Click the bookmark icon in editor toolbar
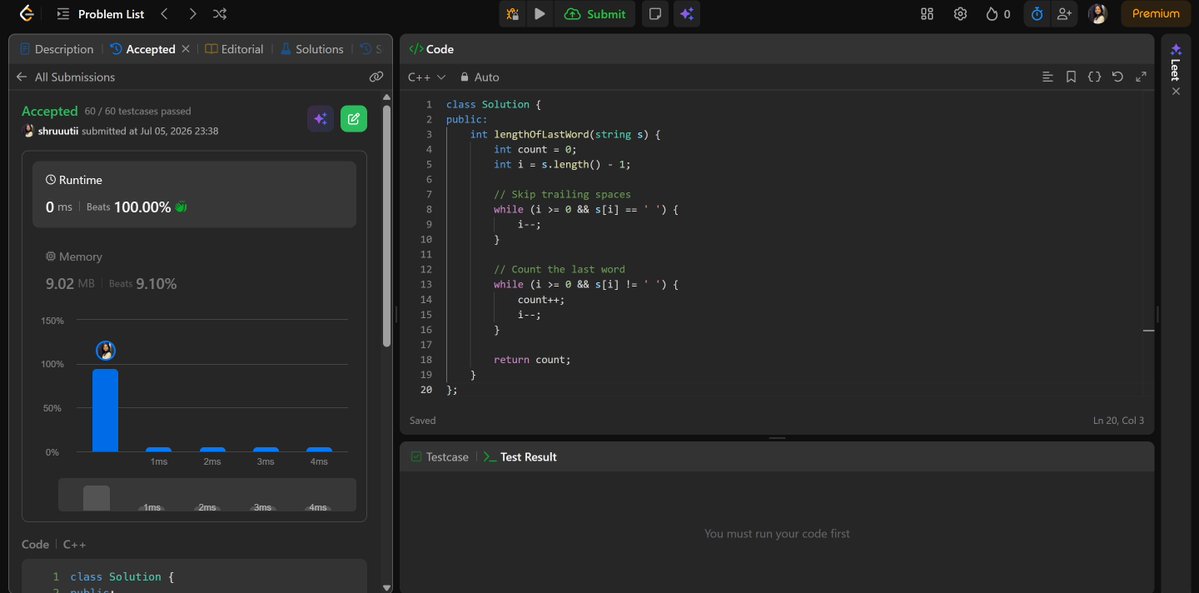 click(1071, 77)
